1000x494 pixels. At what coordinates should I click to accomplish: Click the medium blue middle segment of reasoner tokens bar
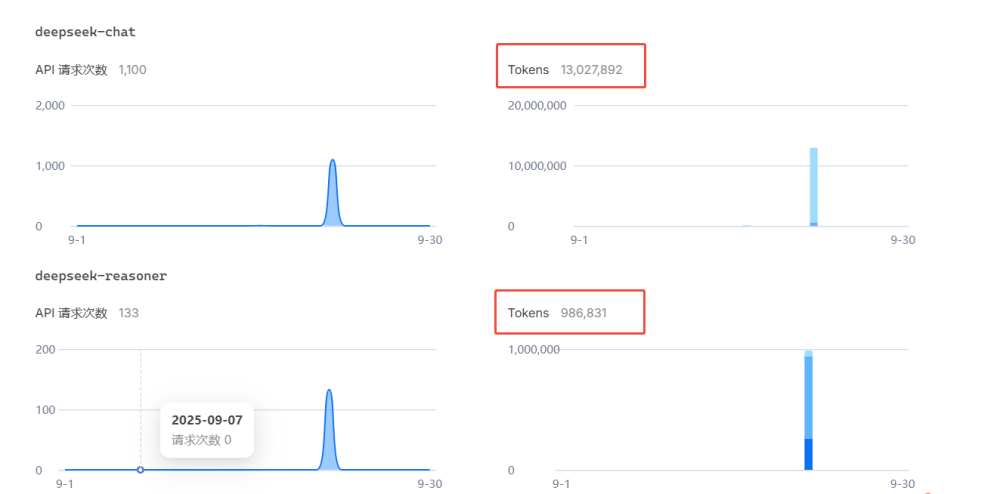pos(808,398)
